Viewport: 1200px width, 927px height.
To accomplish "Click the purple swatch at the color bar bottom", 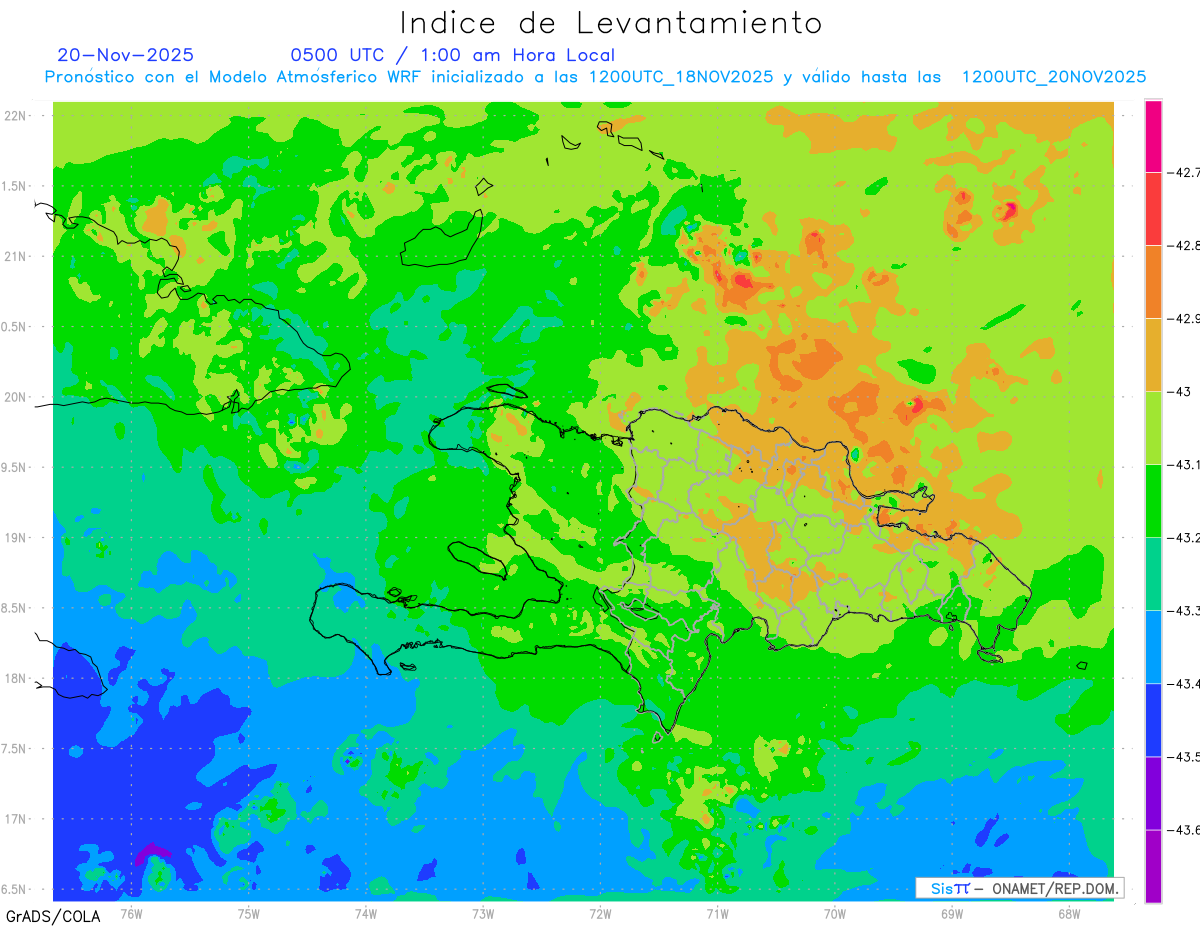I will pyautogui.click(x=1153, y=866).
